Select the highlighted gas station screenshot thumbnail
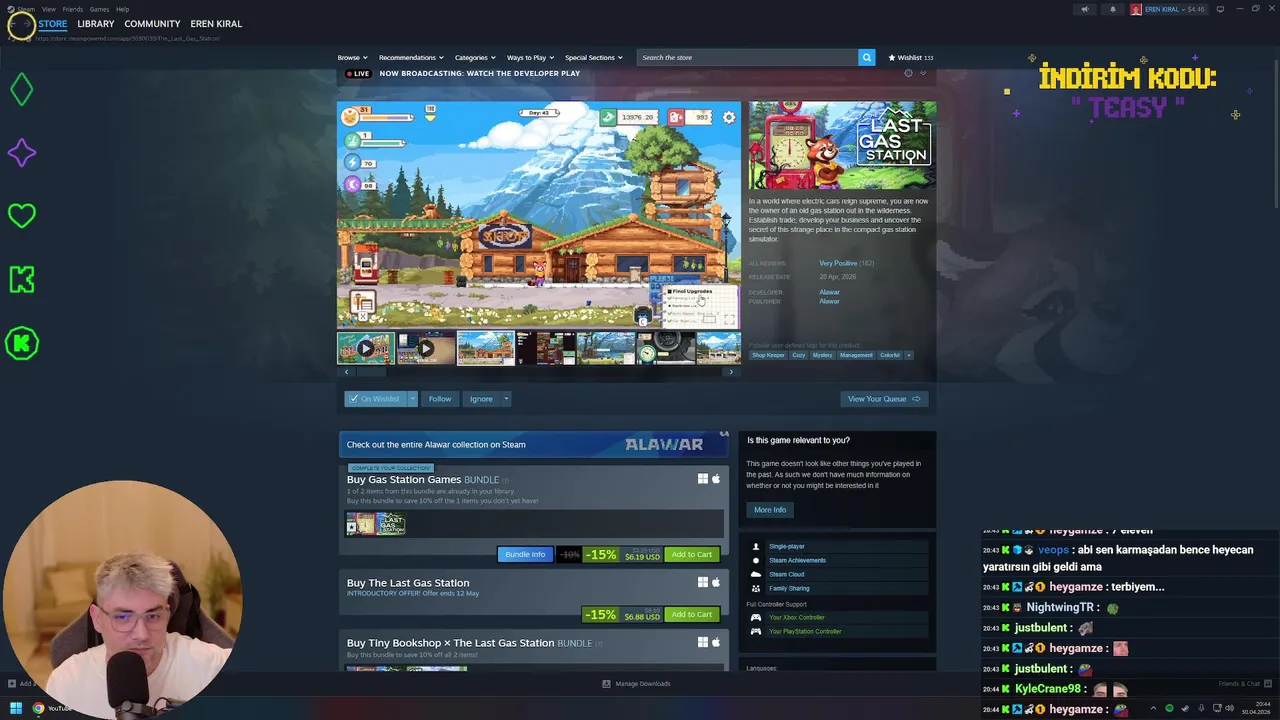1280x720 pixels. [486, 348]
